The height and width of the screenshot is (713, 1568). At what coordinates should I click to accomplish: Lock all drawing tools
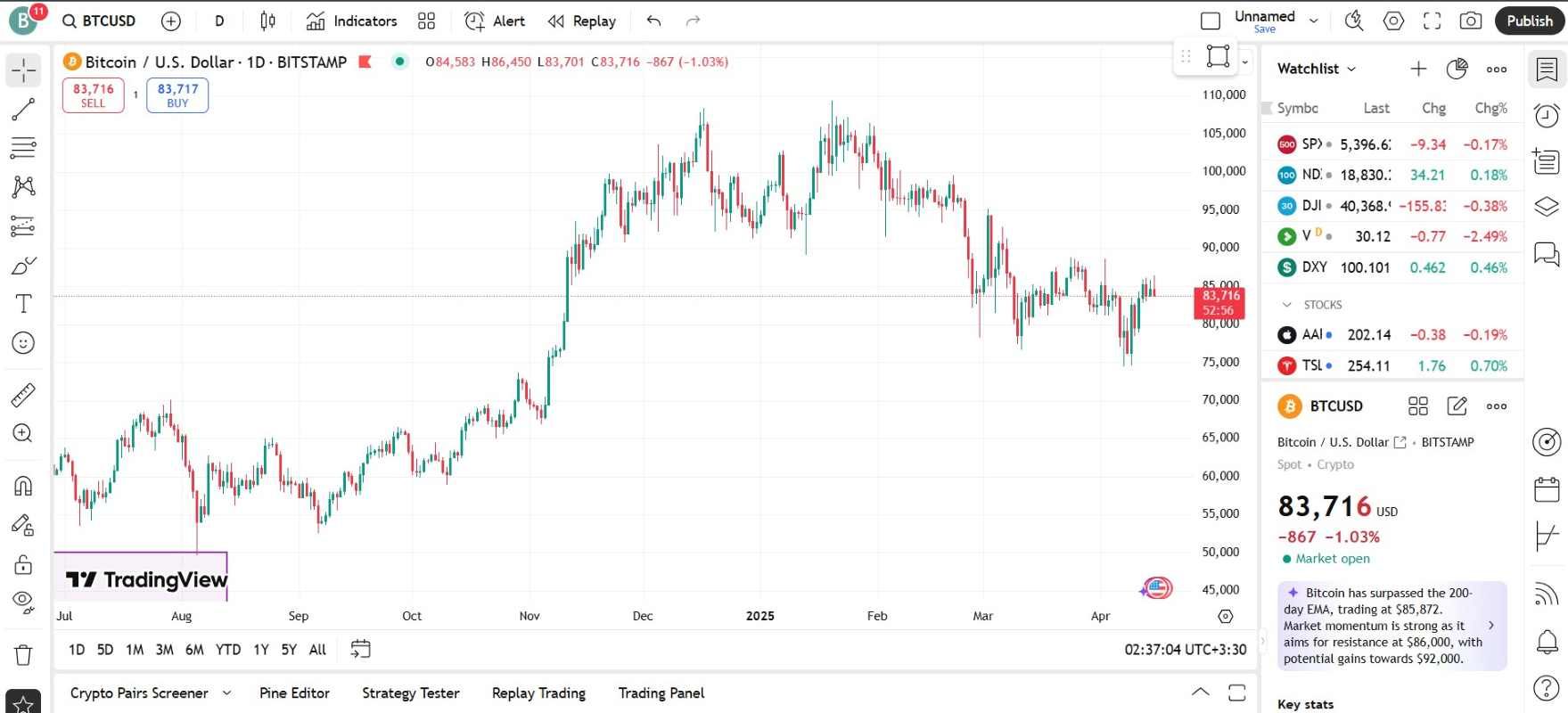23,564
